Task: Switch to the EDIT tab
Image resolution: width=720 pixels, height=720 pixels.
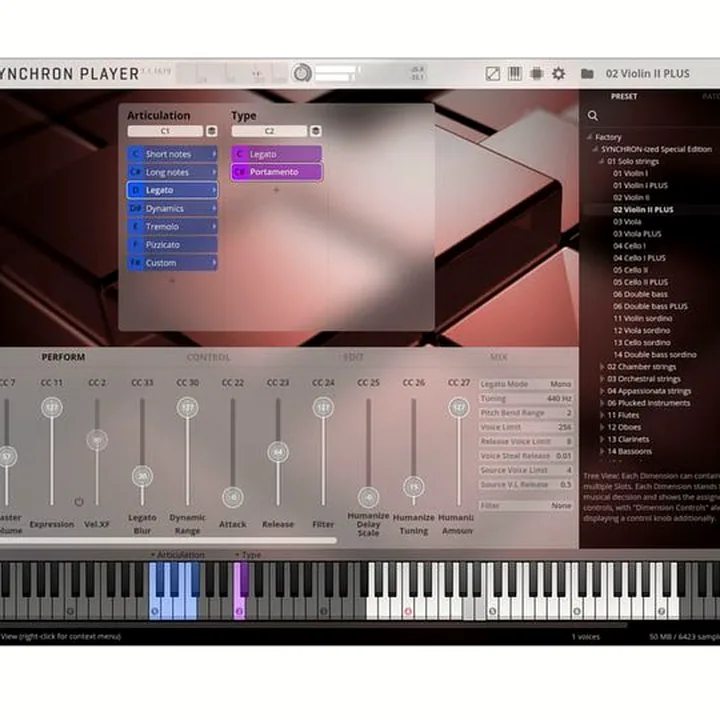Action: pos(353,357)
